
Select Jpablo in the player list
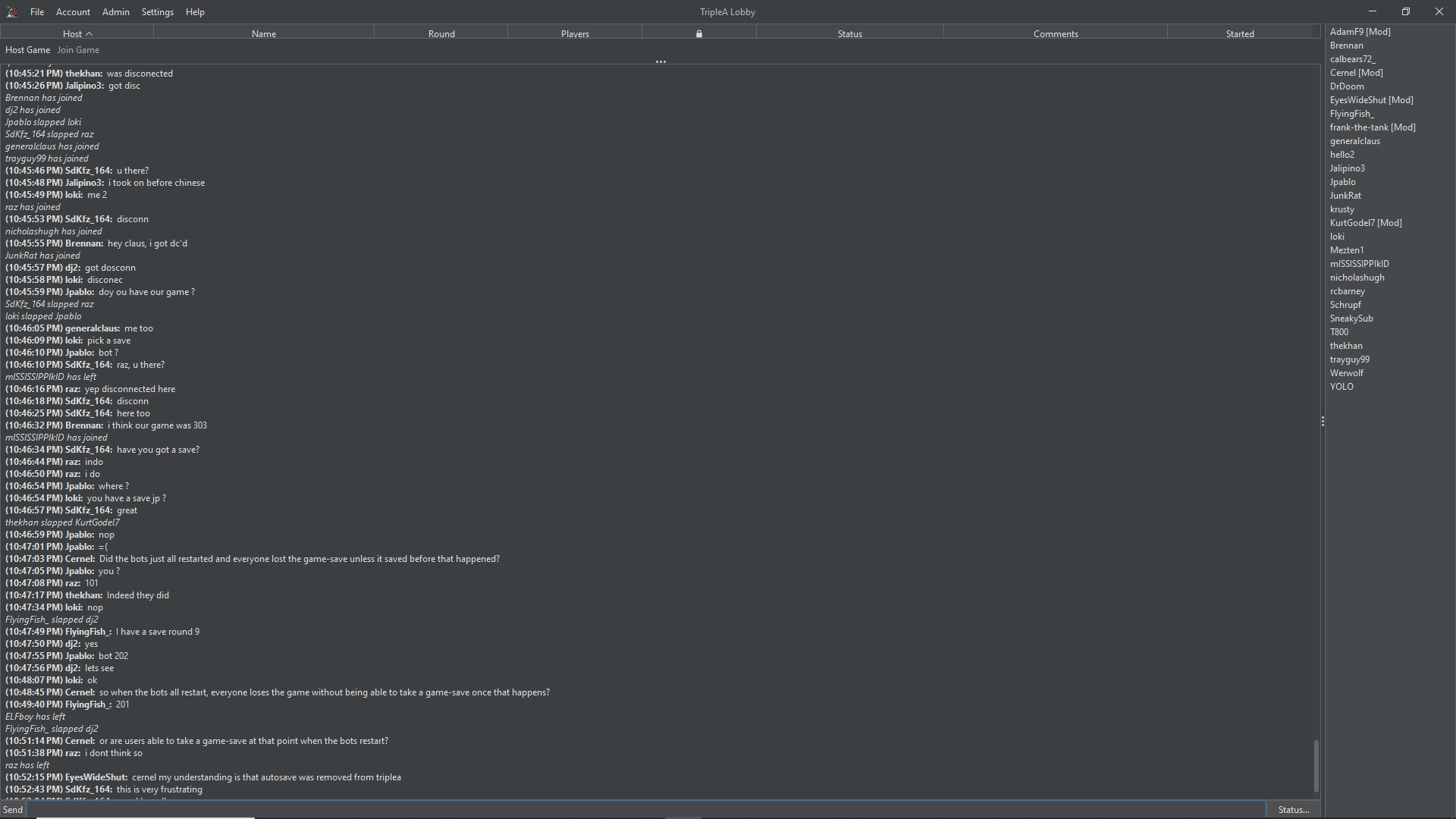coord(1342,182)
